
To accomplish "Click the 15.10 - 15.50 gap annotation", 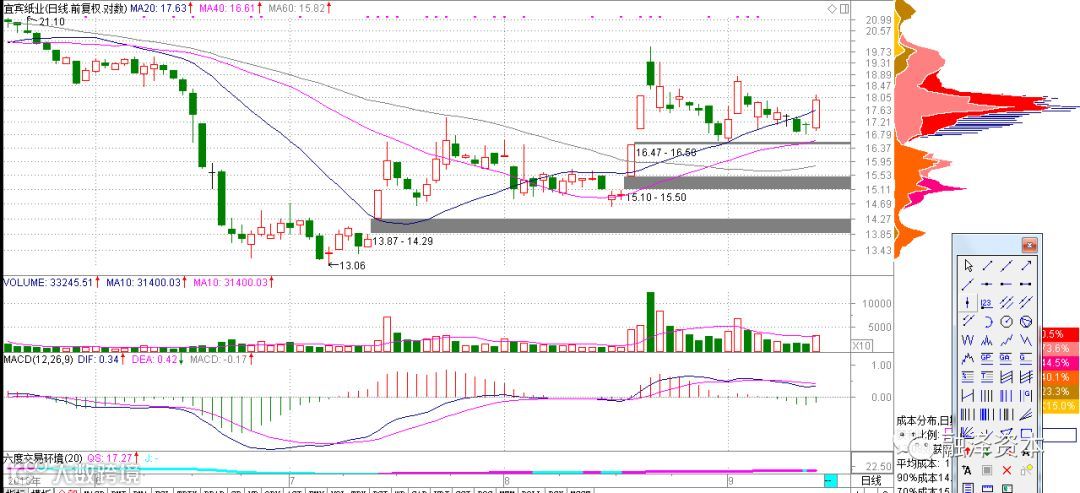I will 656,197.
